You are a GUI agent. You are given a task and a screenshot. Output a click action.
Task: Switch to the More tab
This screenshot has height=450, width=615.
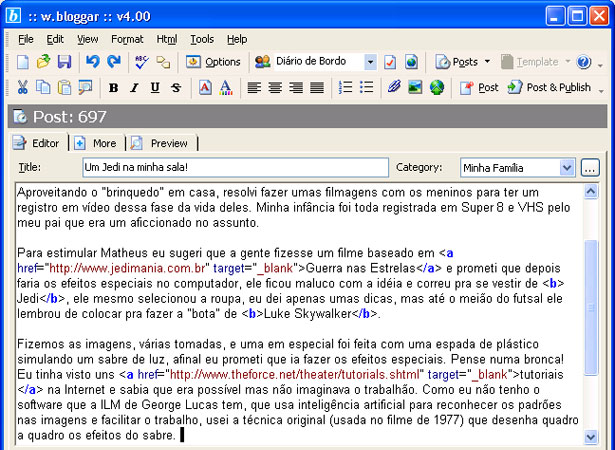[96, 143]
